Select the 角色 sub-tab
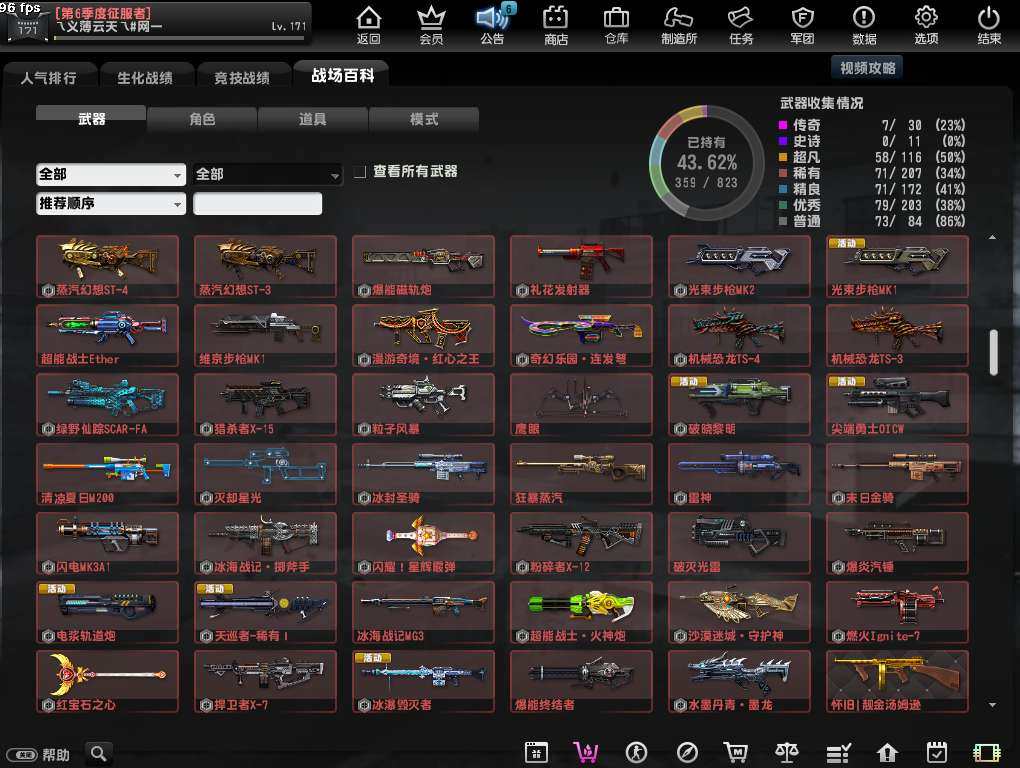 [x=202, y=119]
